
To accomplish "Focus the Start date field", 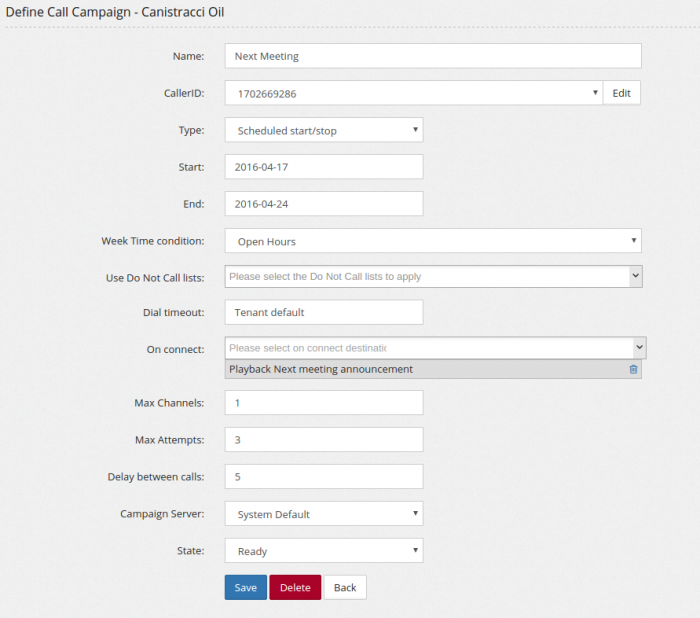I will coord(323,167).
